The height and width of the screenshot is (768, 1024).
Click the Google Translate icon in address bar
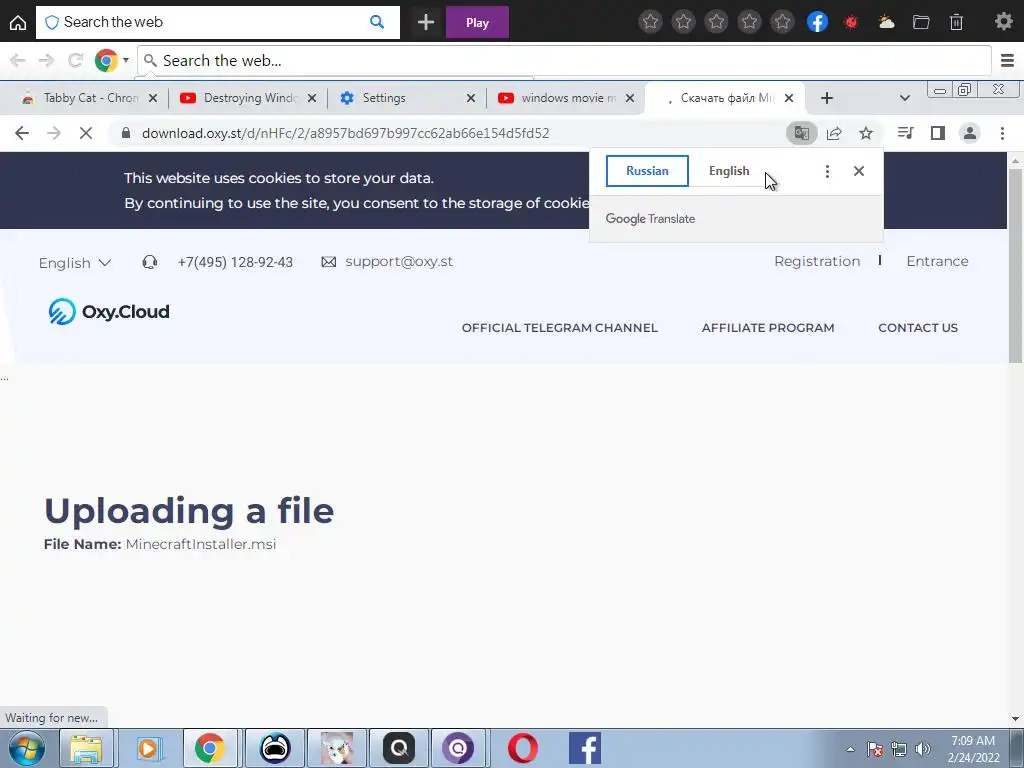pyautogui.click(x=801, y=133)
